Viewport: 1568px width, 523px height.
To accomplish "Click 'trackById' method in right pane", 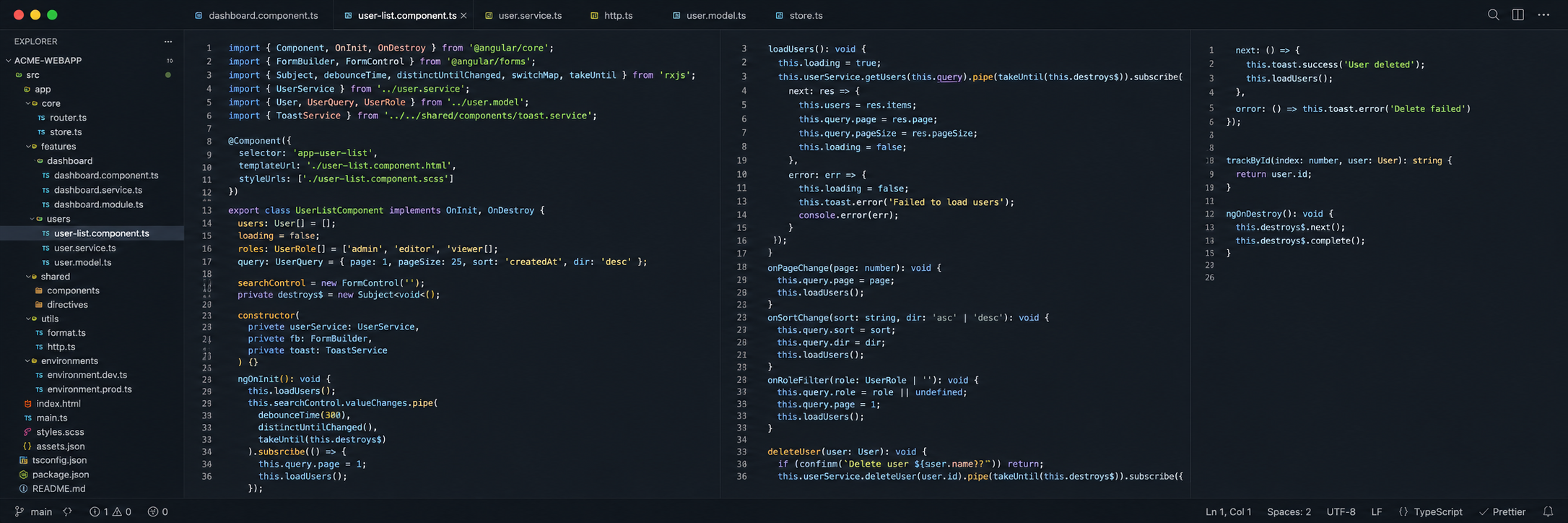I will (1249, 160).
